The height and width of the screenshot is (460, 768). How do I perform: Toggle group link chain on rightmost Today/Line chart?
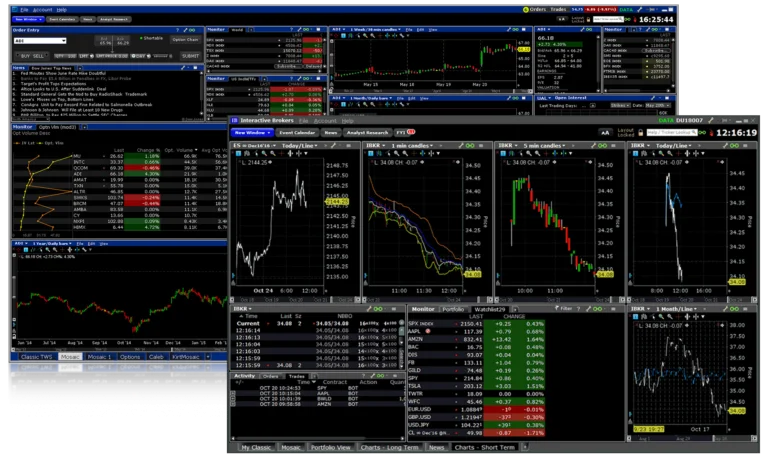coord(734,145)
